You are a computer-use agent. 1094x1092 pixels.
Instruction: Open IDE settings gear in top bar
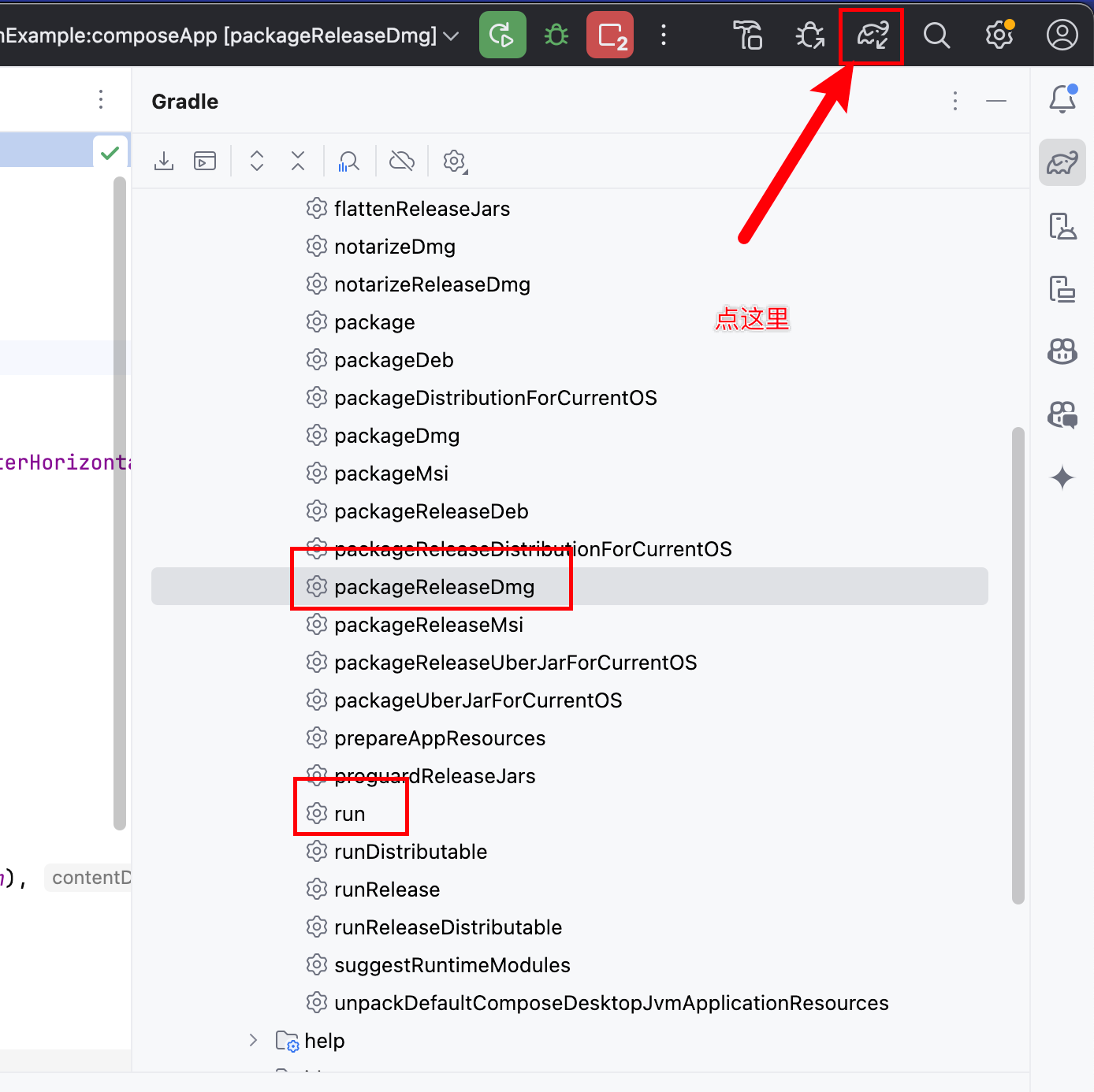[999, 35]
